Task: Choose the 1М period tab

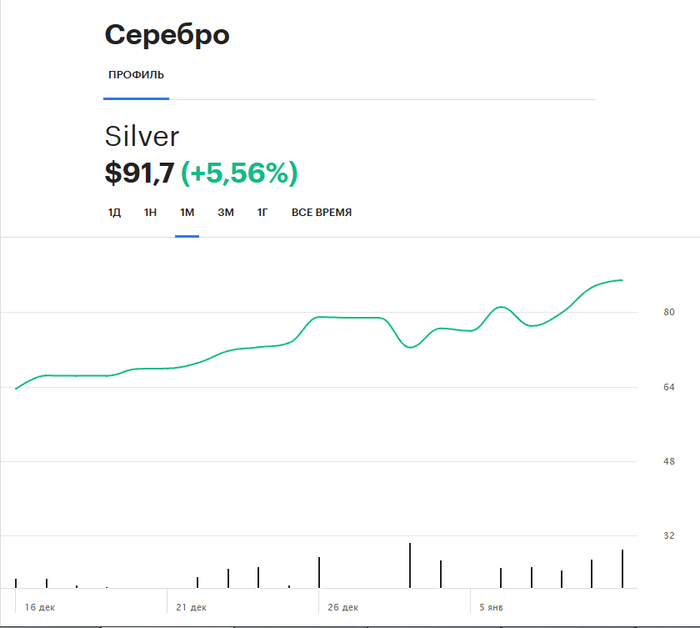Action: (187, 212)
